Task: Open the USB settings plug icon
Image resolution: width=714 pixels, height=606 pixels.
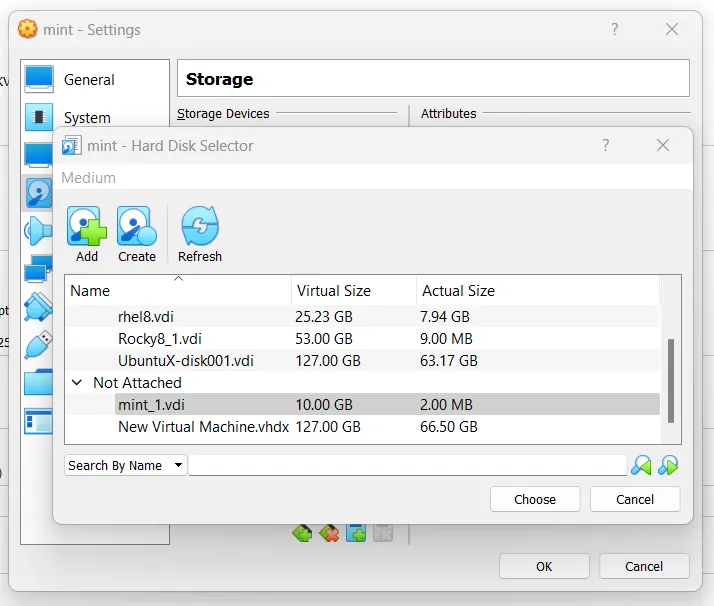Action: click(39, 345)
